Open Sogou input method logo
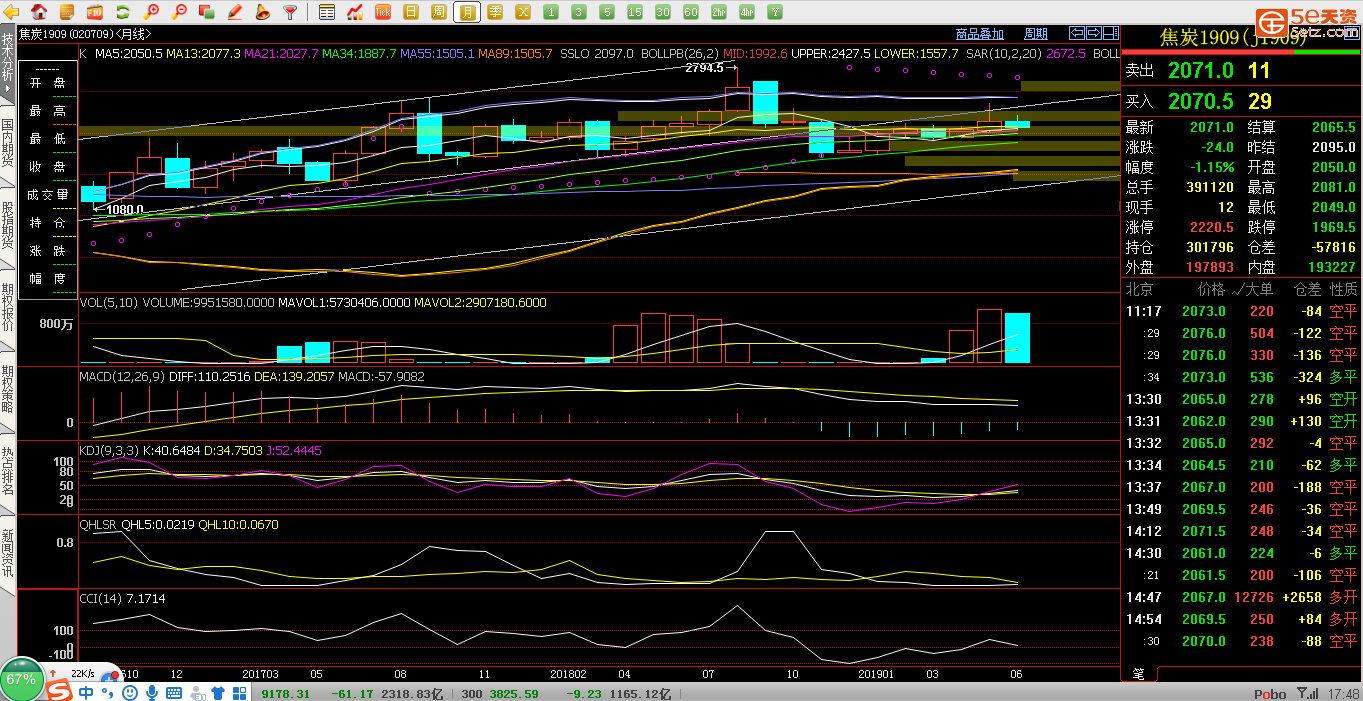 [60, 692]
